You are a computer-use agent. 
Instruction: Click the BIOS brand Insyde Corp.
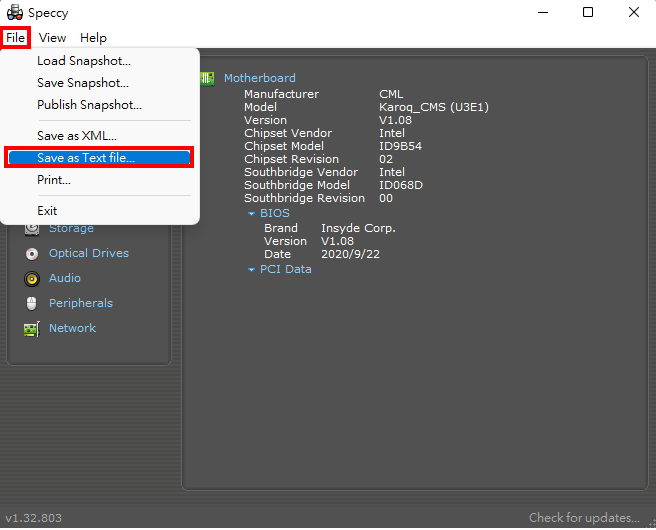tap(359, 228)
